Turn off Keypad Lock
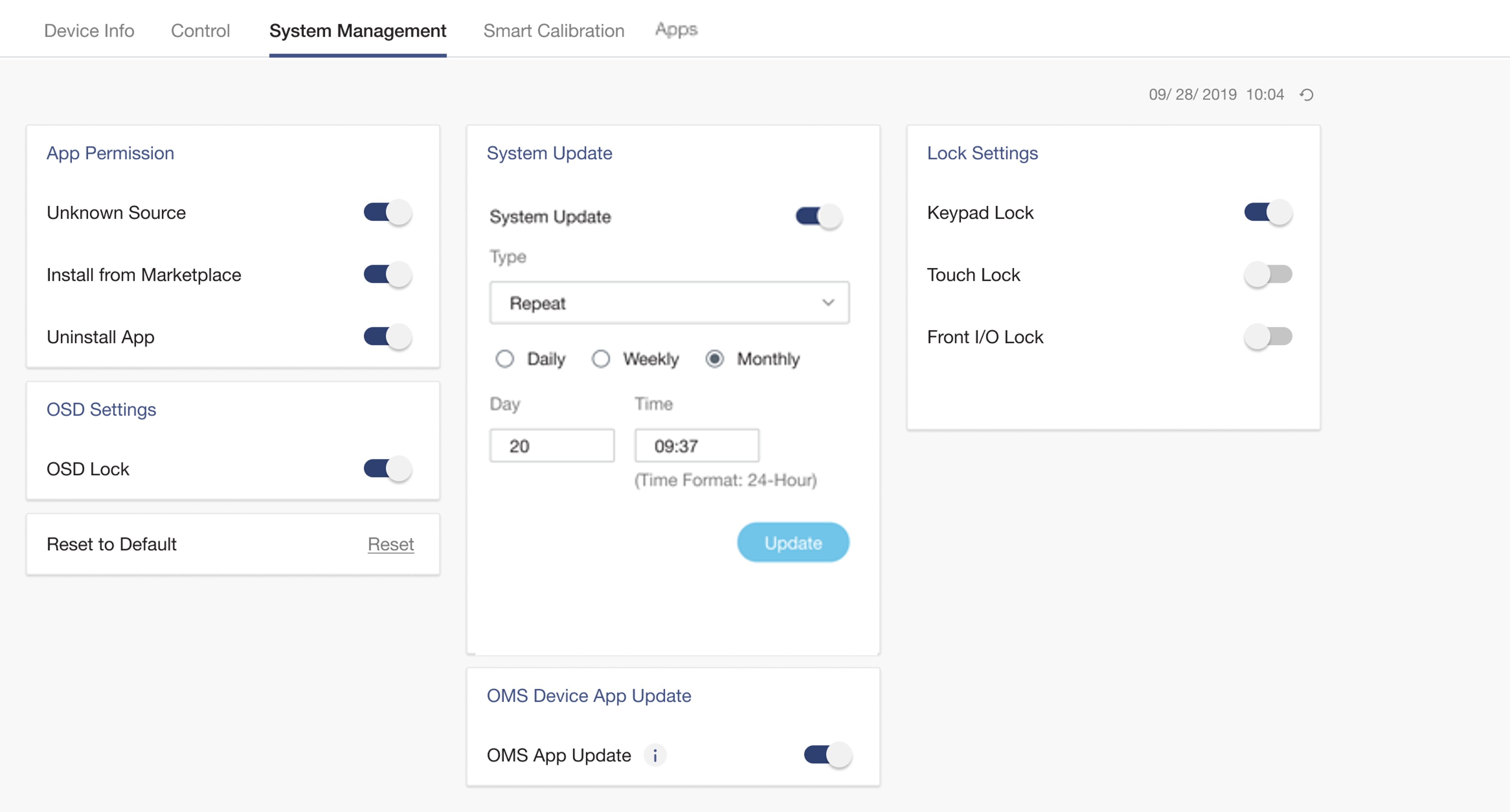Viewport: 1510px width, 812px height. coord(1269,212)
